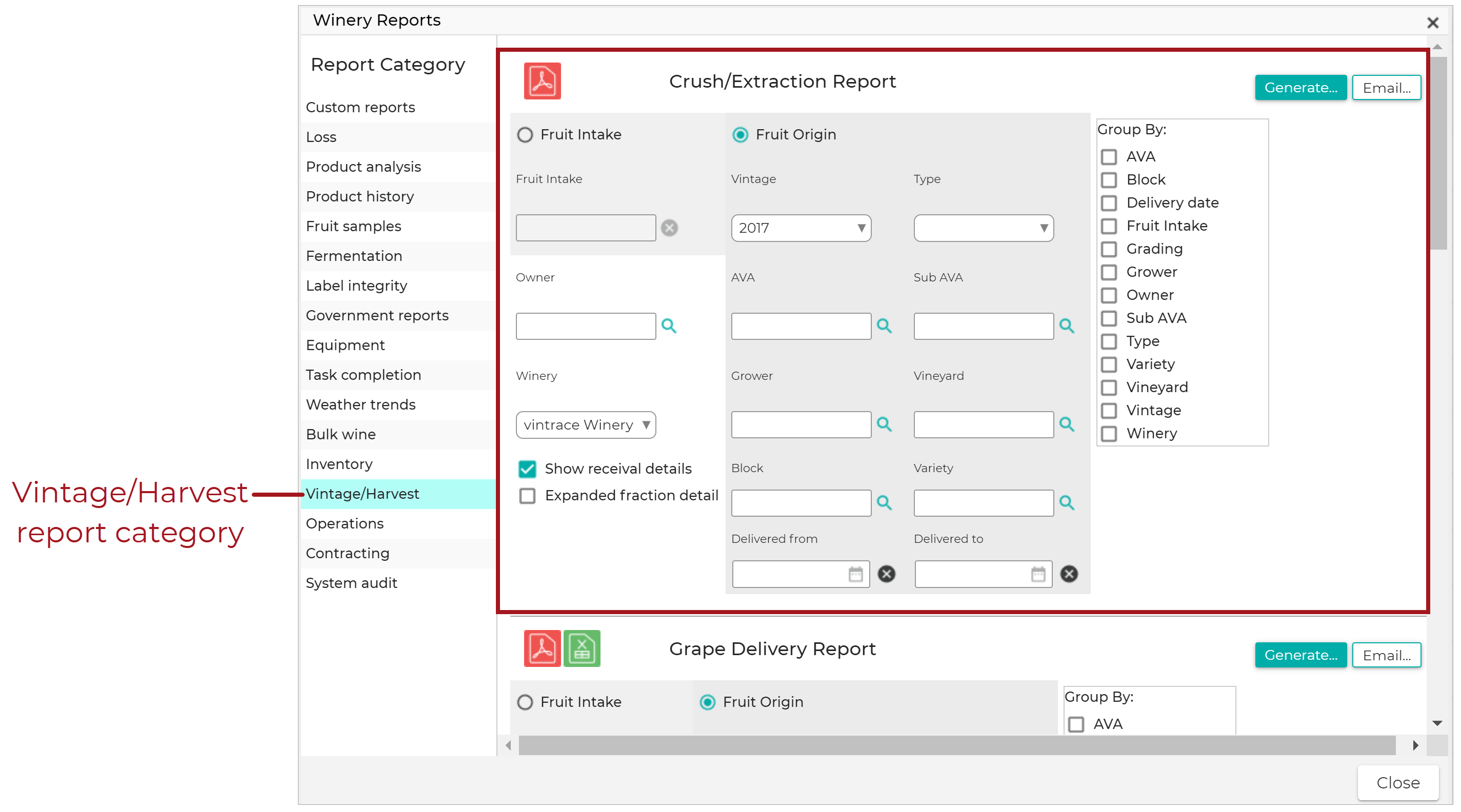Open the vintrace Winery dropdown
1461x812 pixels.
585,425
